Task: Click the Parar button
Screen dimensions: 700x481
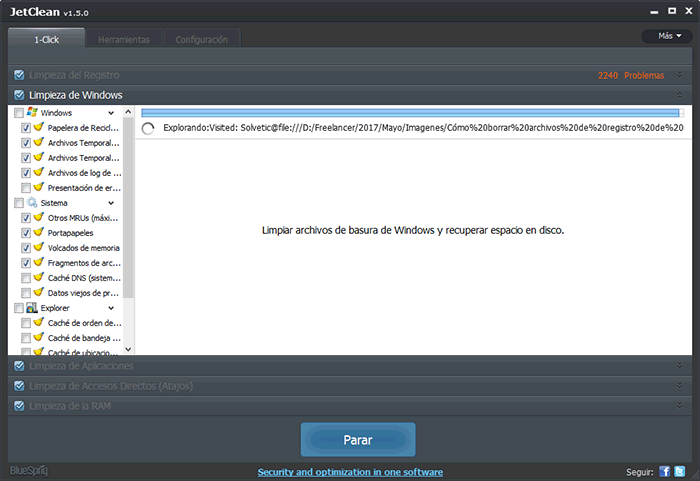Action: 358,440
